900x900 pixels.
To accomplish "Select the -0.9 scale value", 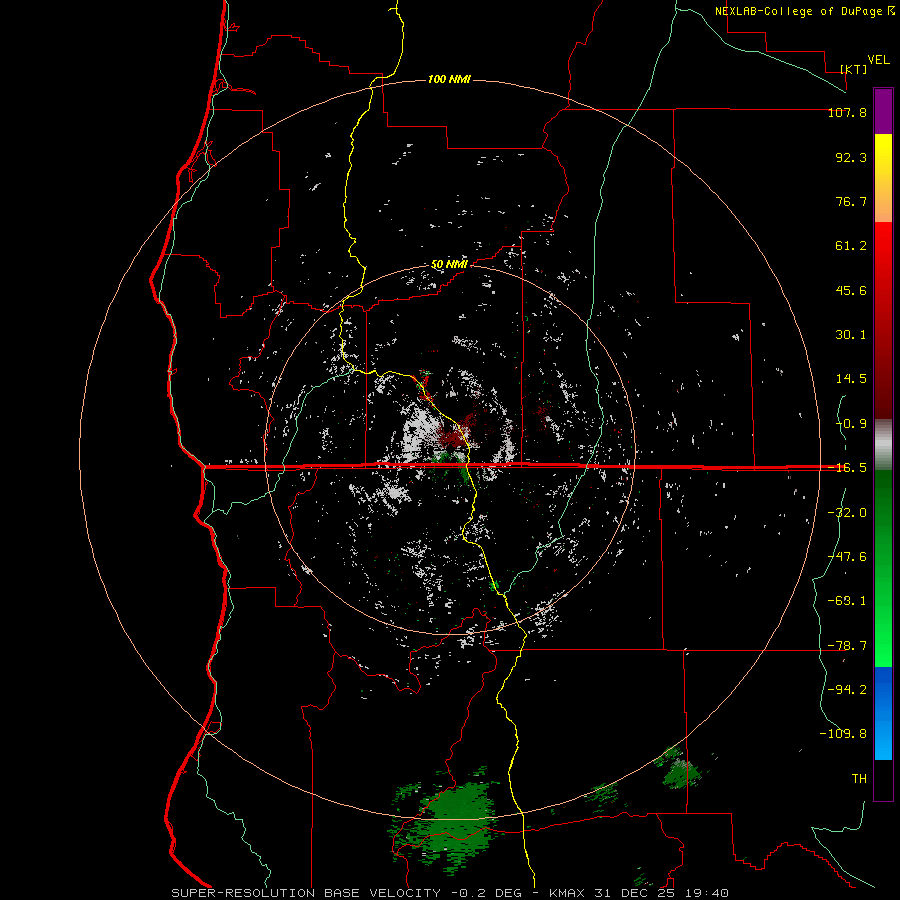I will coord(851,424).
